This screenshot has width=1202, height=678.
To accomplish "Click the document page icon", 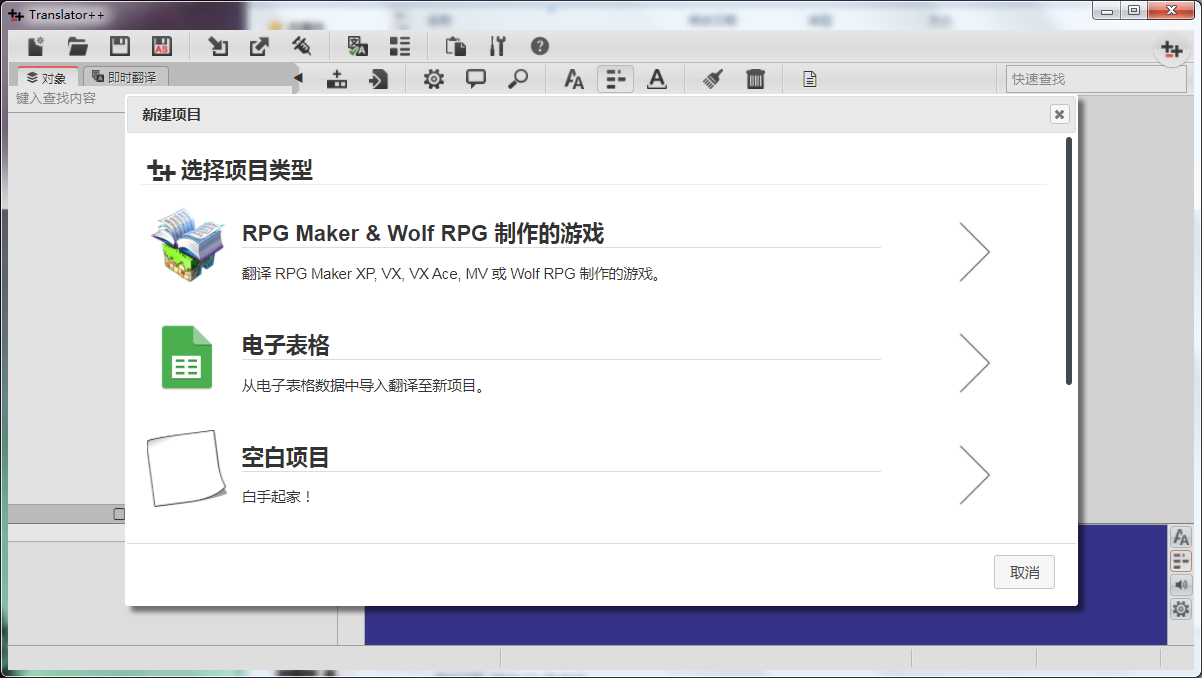I will (810, 79).
